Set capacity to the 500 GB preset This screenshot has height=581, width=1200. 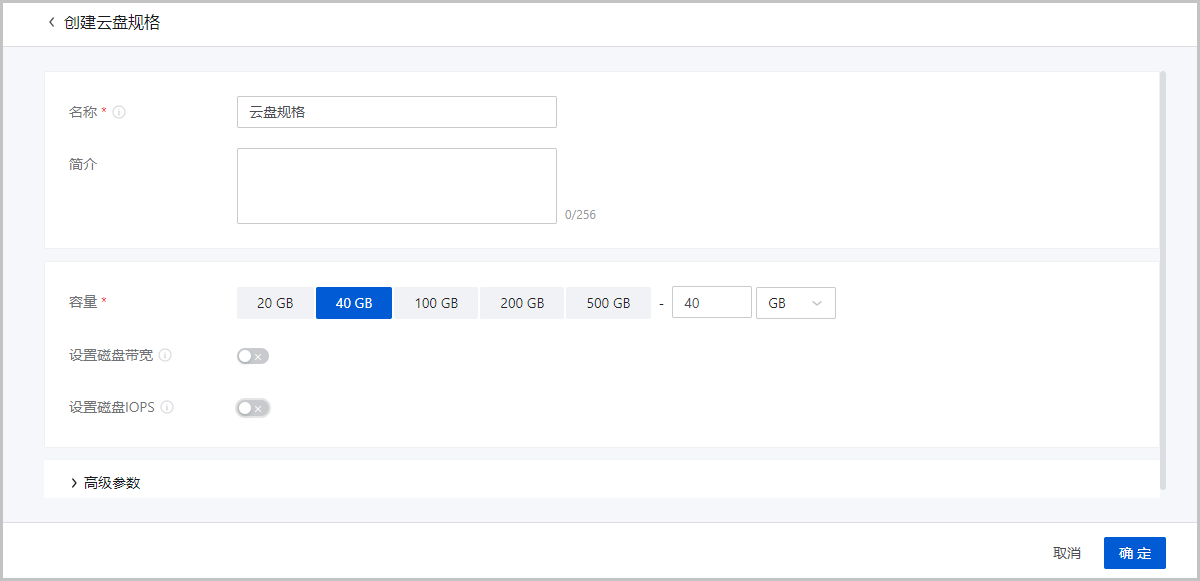coord(608,303)
